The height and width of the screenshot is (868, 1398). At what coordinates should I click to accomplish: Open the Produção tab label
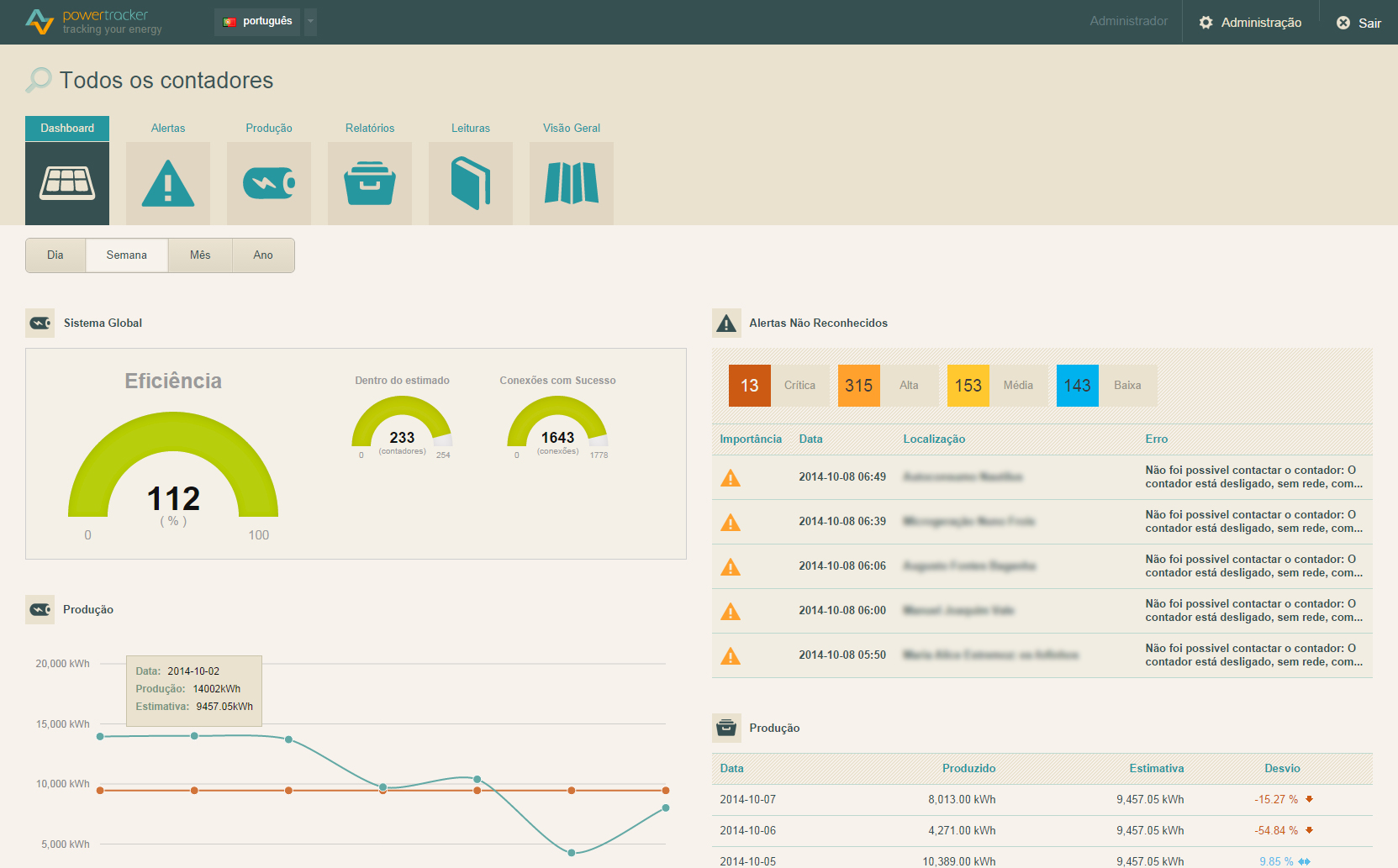tap(269, 129)
